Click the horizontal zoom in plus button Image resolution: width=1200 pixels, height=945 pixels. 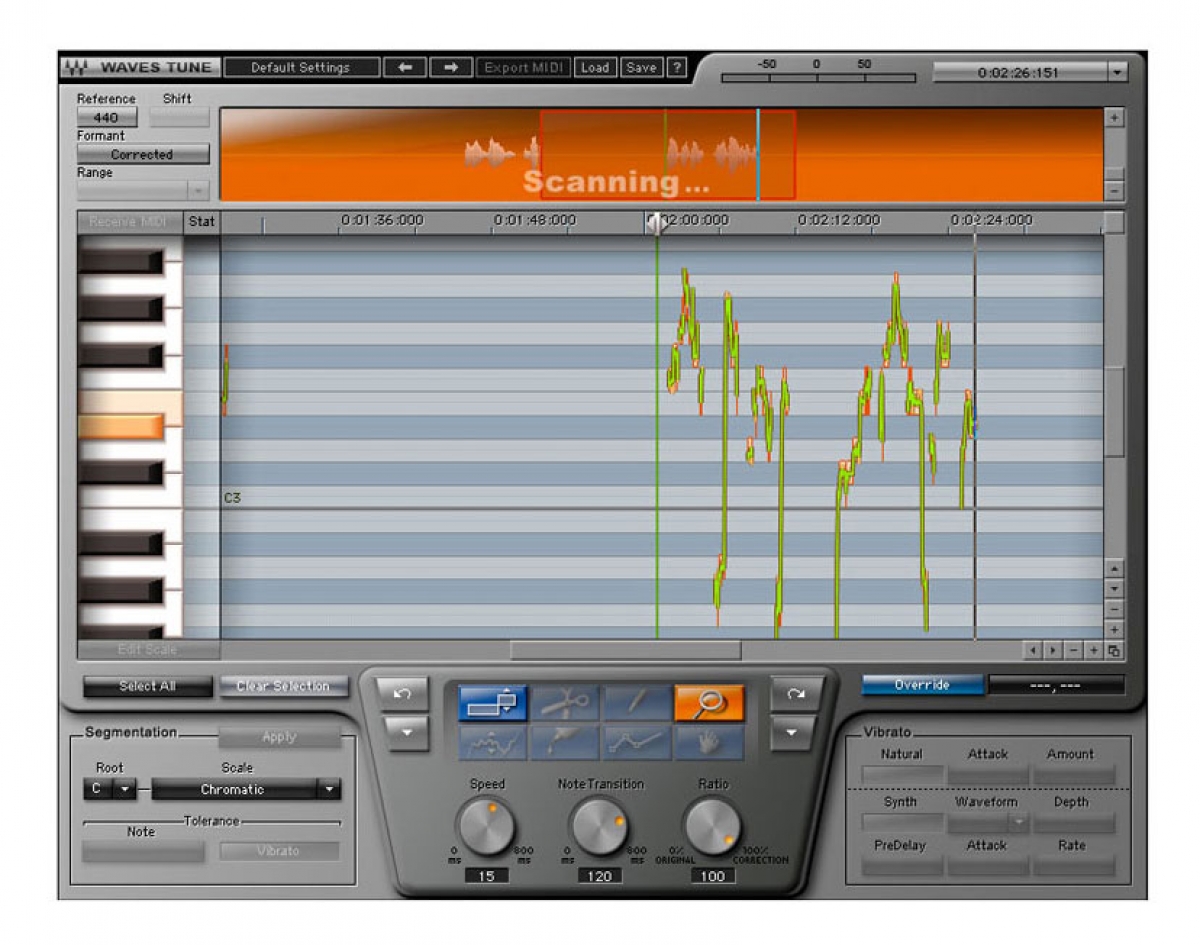tap(1093, 650)
